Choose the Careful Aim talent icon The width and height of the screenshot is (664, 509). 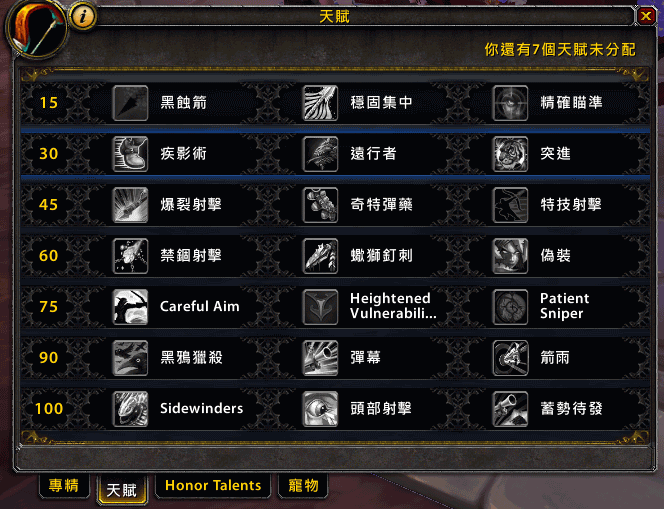click(x=130, y=307)
